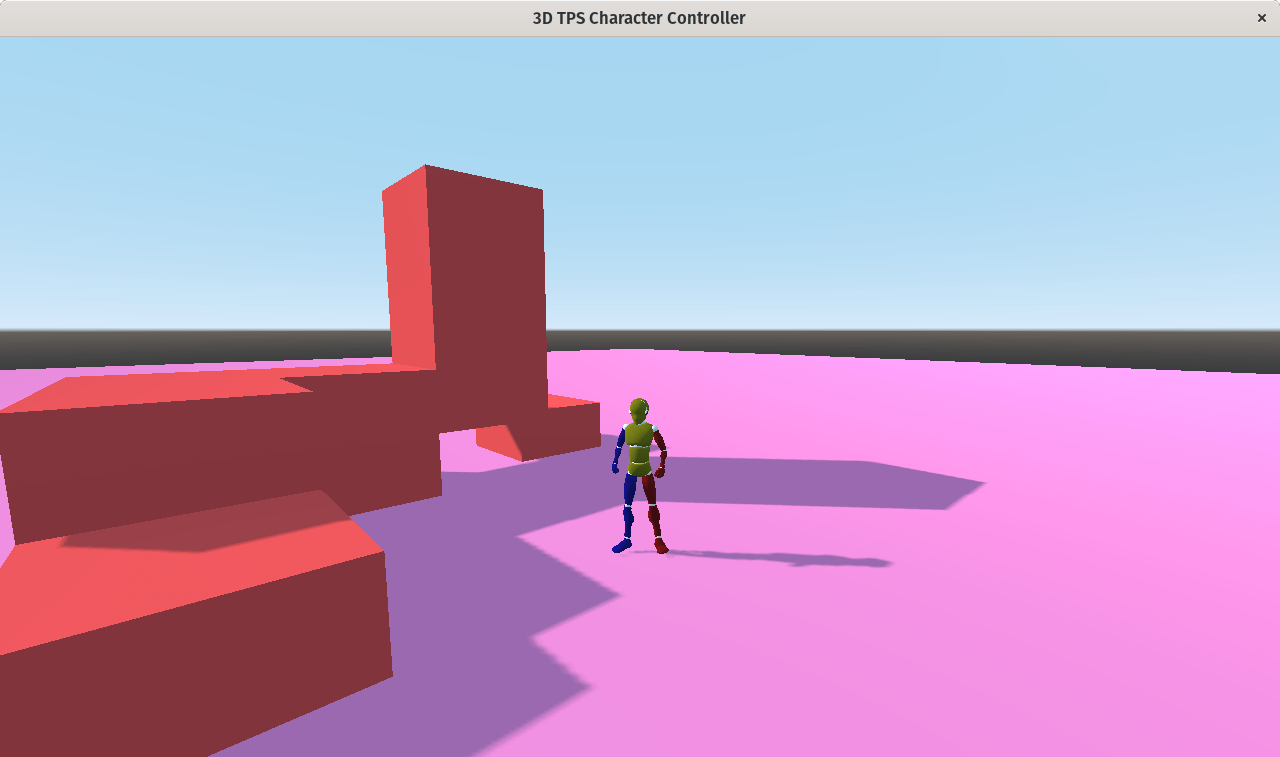This screenshot has width=1280, height=757.
Task: Close the 3D TPS Character Controller window
Action: (x=1262, y=18)
